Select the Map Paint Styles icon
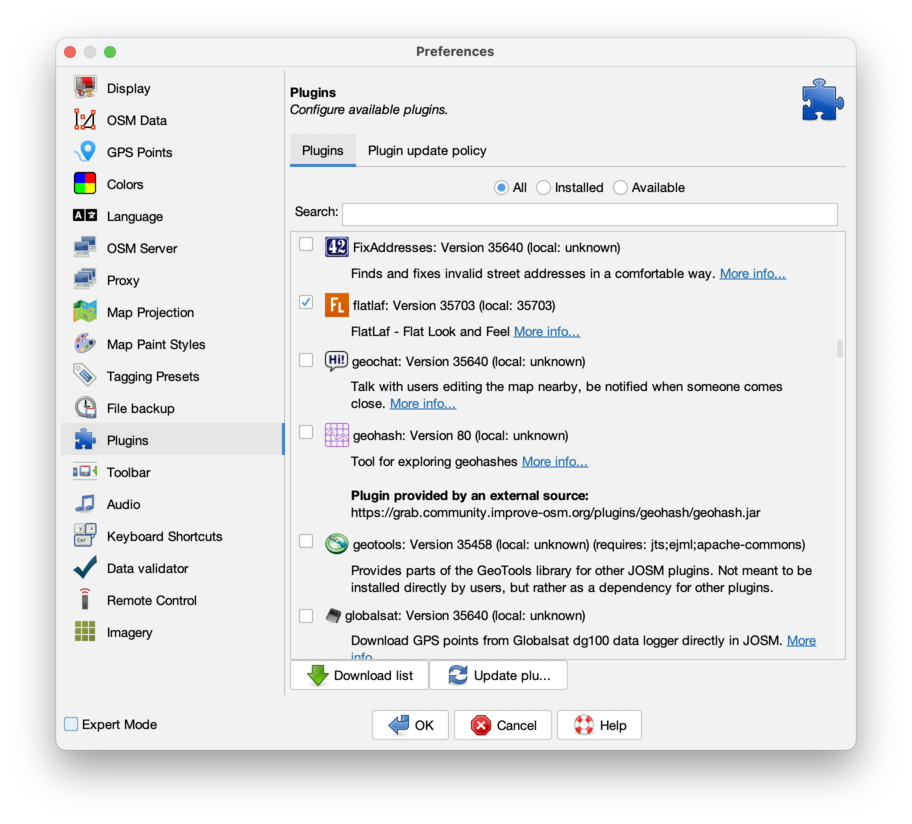The image size is (912, 824). click(x=85, y=344)
